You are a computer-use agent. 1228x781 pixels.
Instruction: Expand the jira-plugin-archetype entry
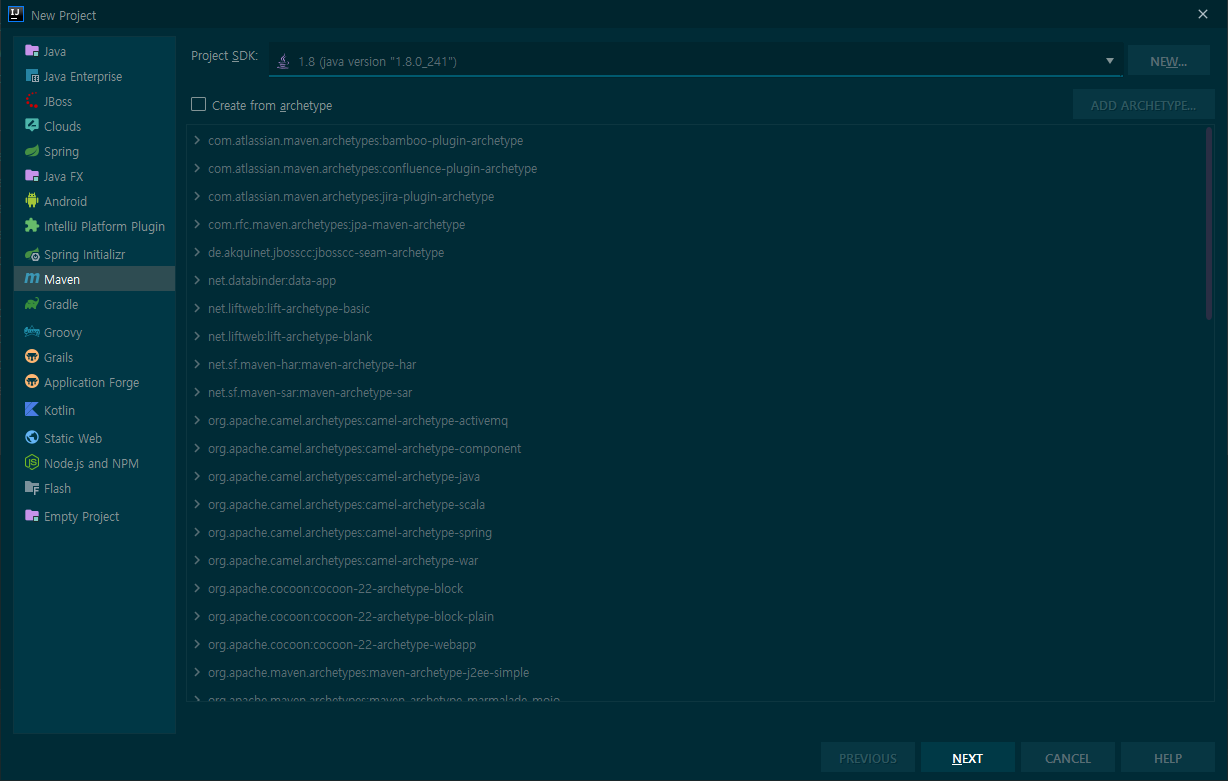pyautogui.click(x=197, y=197)
